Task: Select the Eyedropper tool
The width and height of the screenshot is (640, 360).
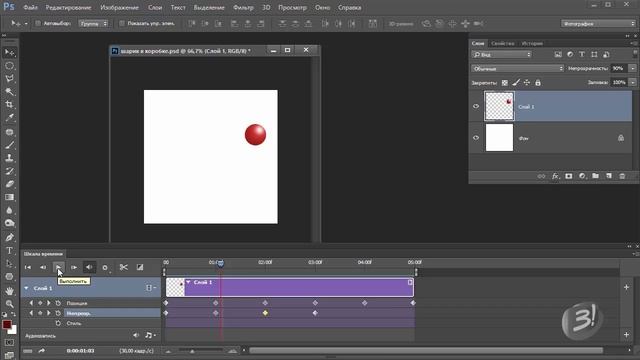Action: 9,118
